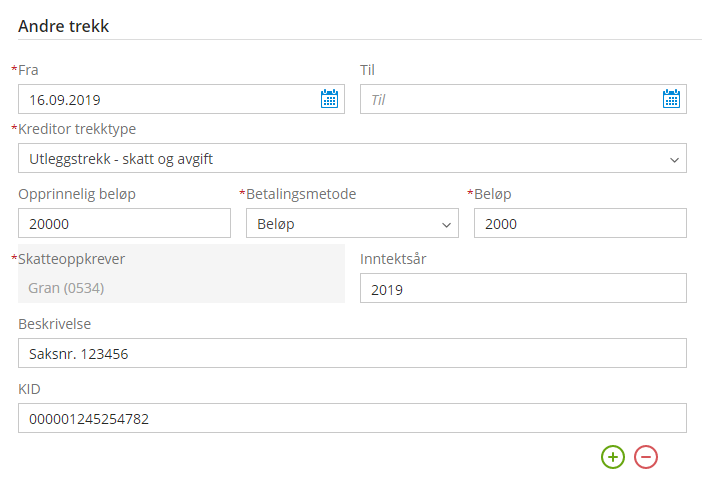This screenshot has width=704, height=489.
Task: Click the disabled Skatteoppkrever Gran (0534) field
Action: click(x=181, y=288)
